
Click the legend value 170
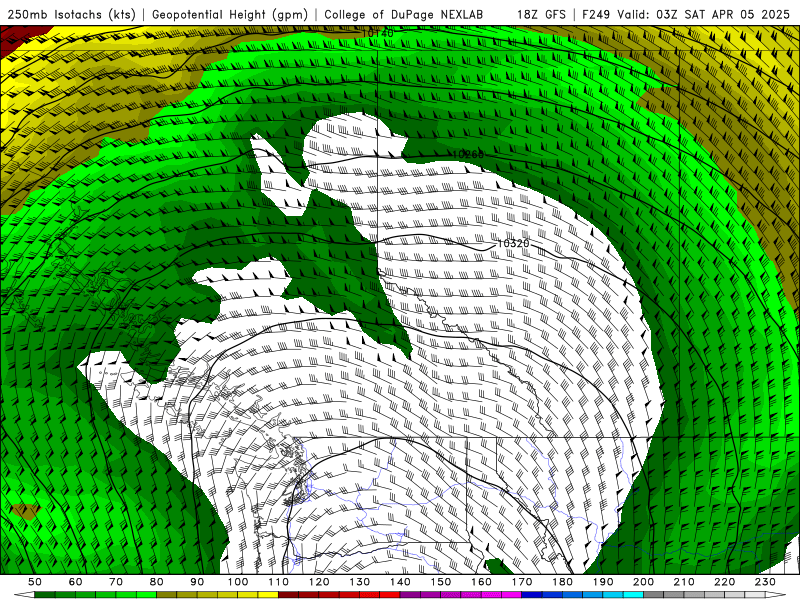(x=522, y=582)
